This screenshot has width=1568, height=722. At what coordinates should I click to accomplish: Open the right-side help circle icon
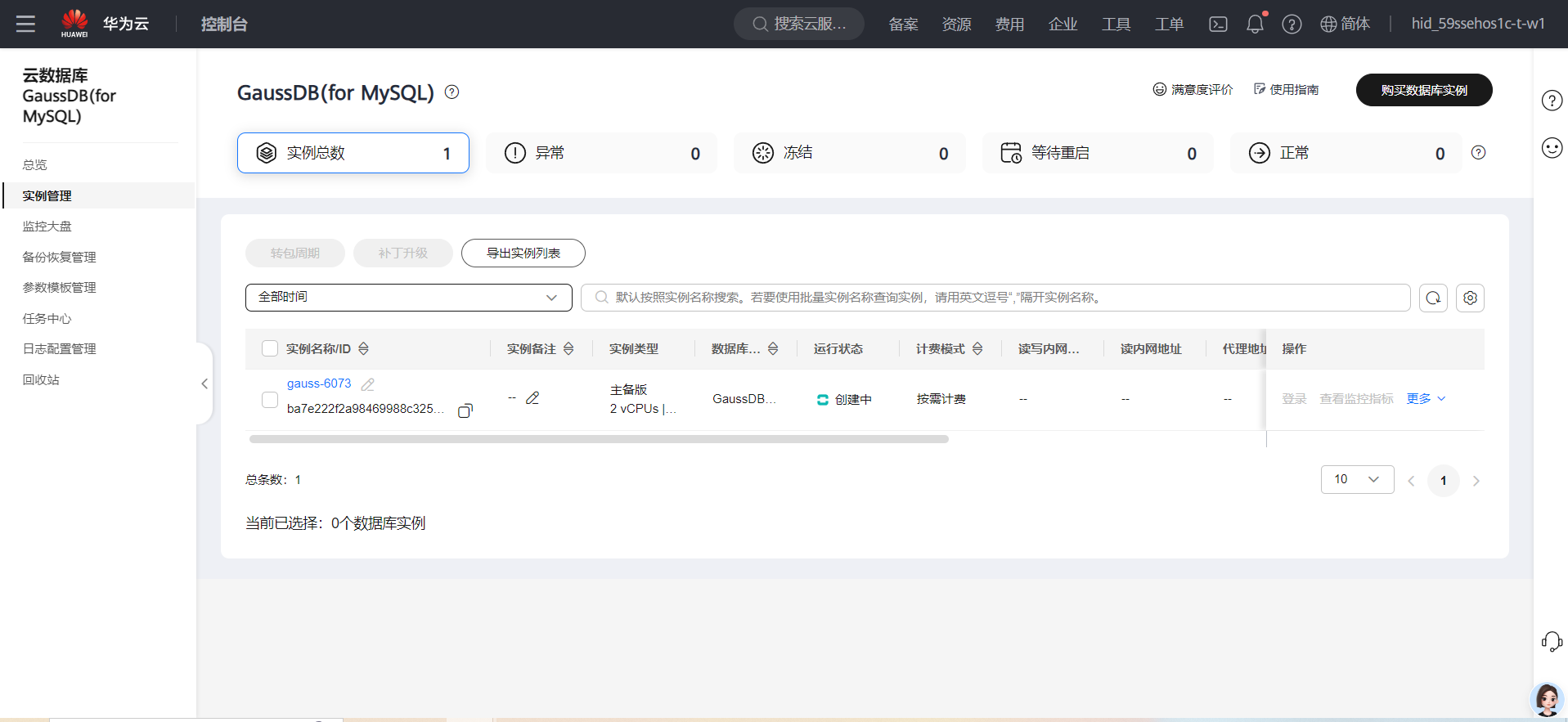1552,101
